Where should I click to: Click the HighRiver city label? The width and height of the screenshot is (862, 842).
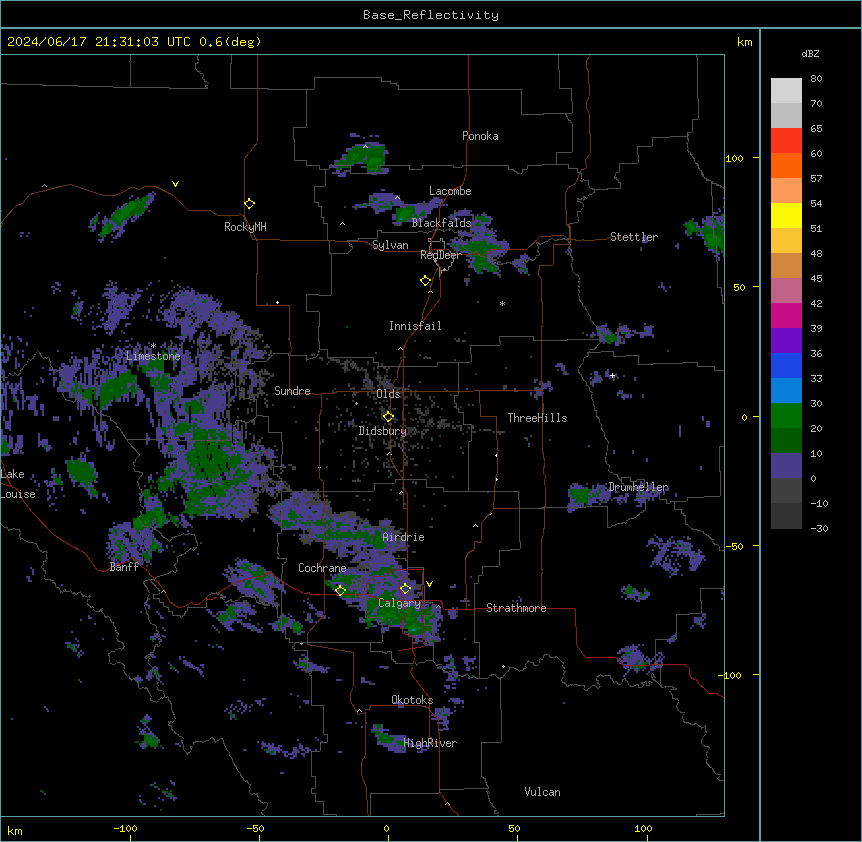click(430, 743)
